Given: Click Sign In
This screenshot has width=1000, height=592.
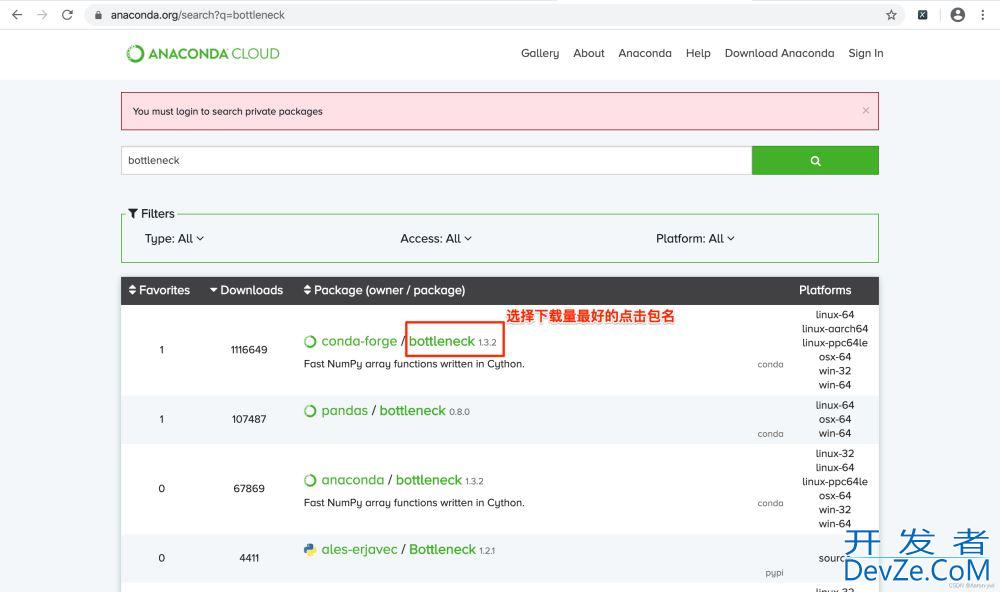Looking at the screenshot, I should coord(865,54).
